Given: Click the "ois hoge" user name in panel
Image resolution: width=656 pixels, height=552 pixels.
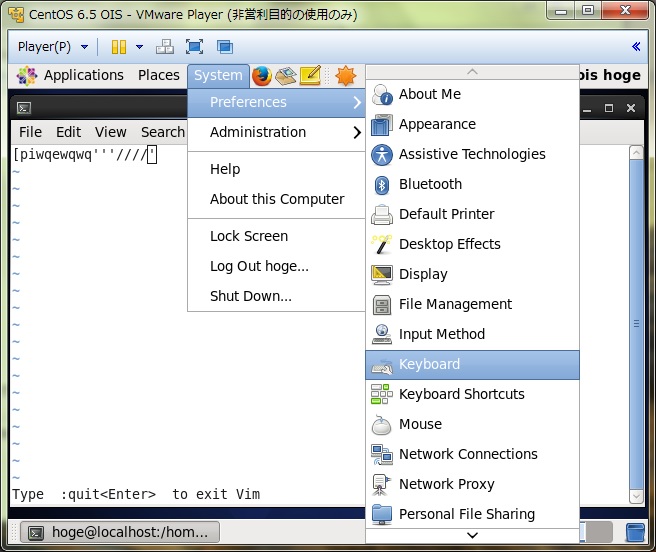Looking at the screenshot, I should tap(610, 75).
